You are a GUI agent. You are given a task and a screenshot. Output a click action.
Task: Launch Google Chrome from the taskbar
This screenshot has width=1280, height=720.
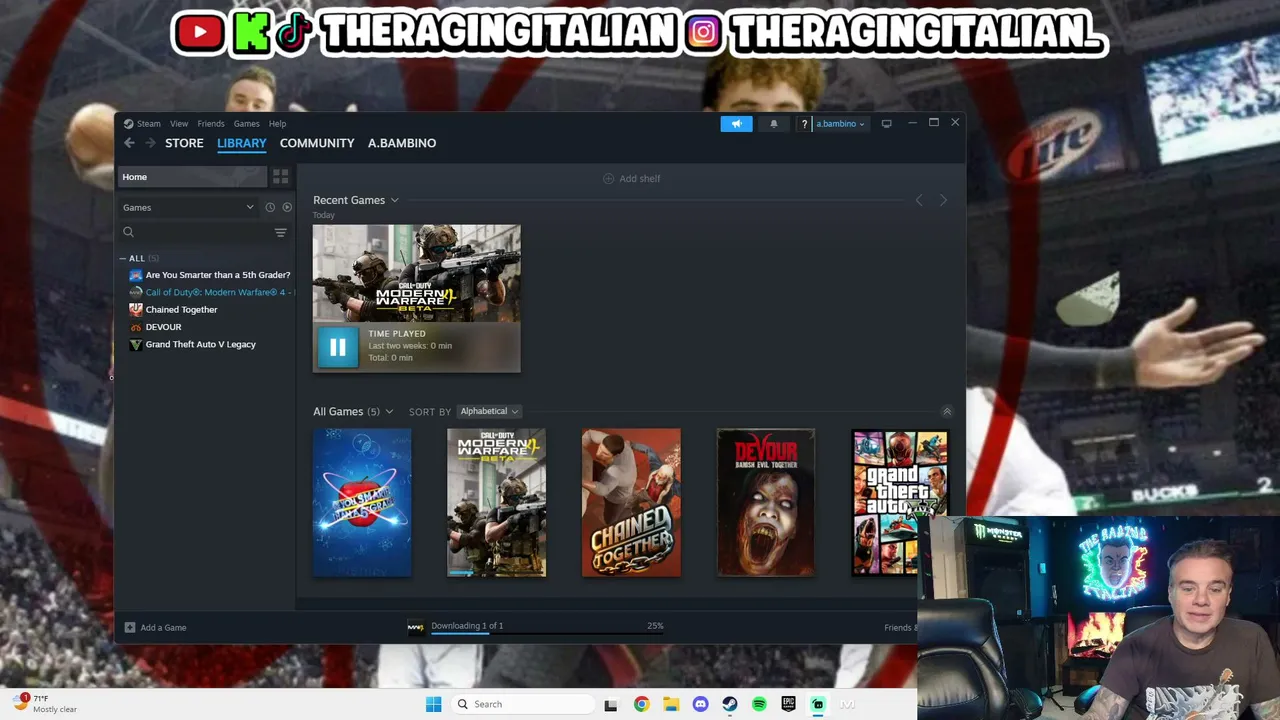(641, 704)
